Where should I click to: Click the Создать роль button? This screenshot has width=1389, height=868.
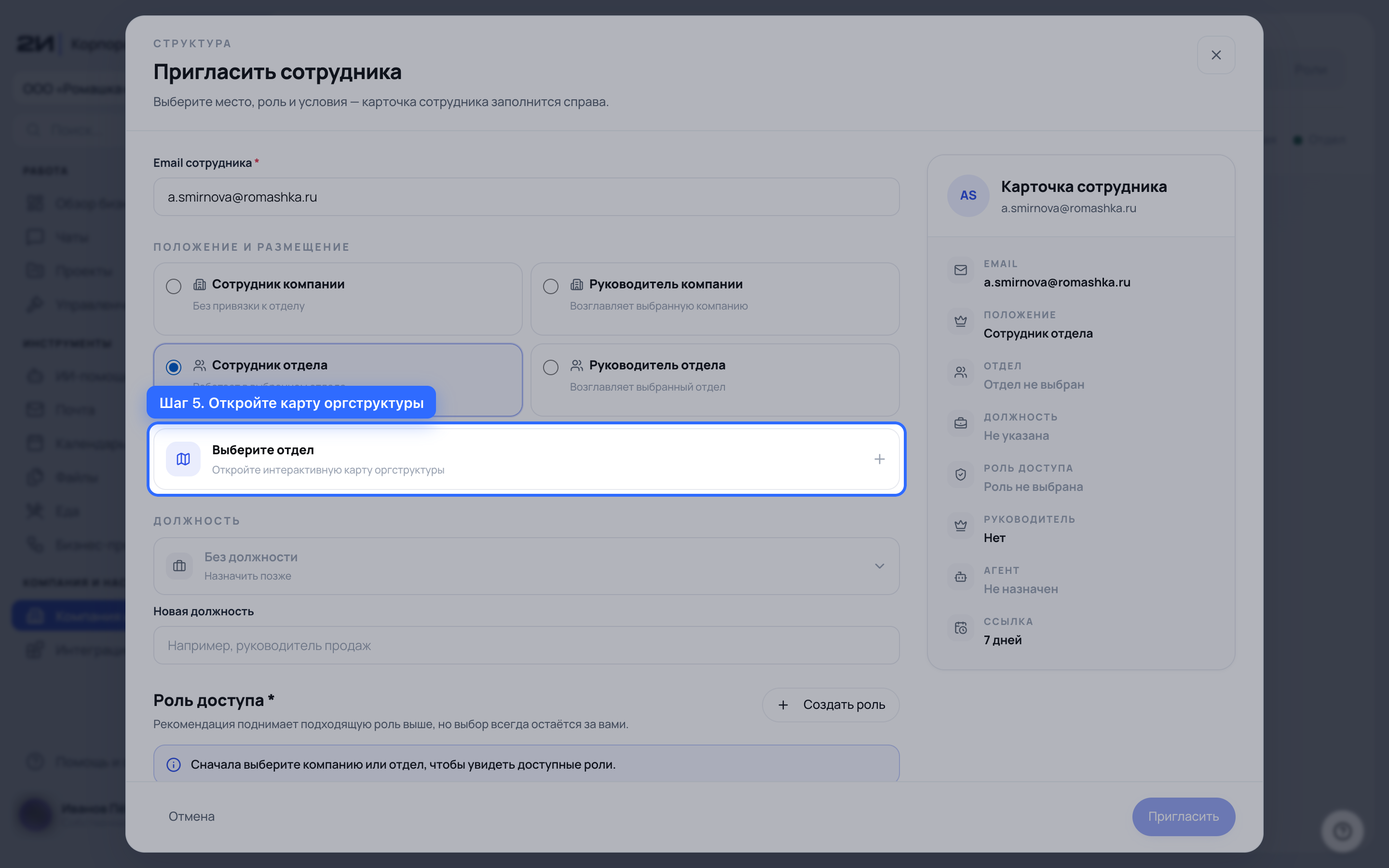click(x=831, y=705)
